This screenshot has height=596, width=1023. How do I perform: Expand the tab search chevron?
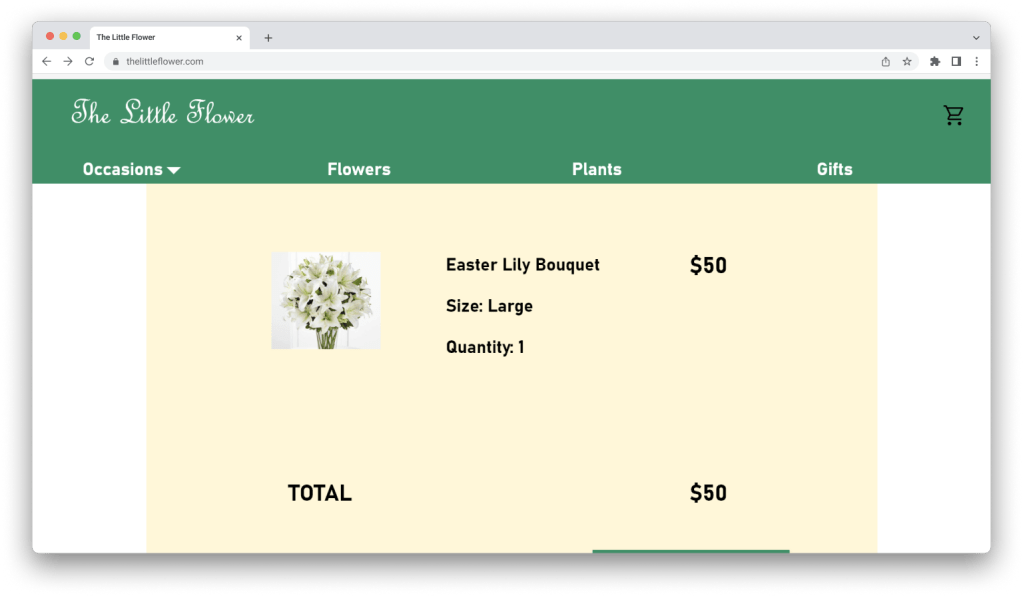click(x=976, y=38)
